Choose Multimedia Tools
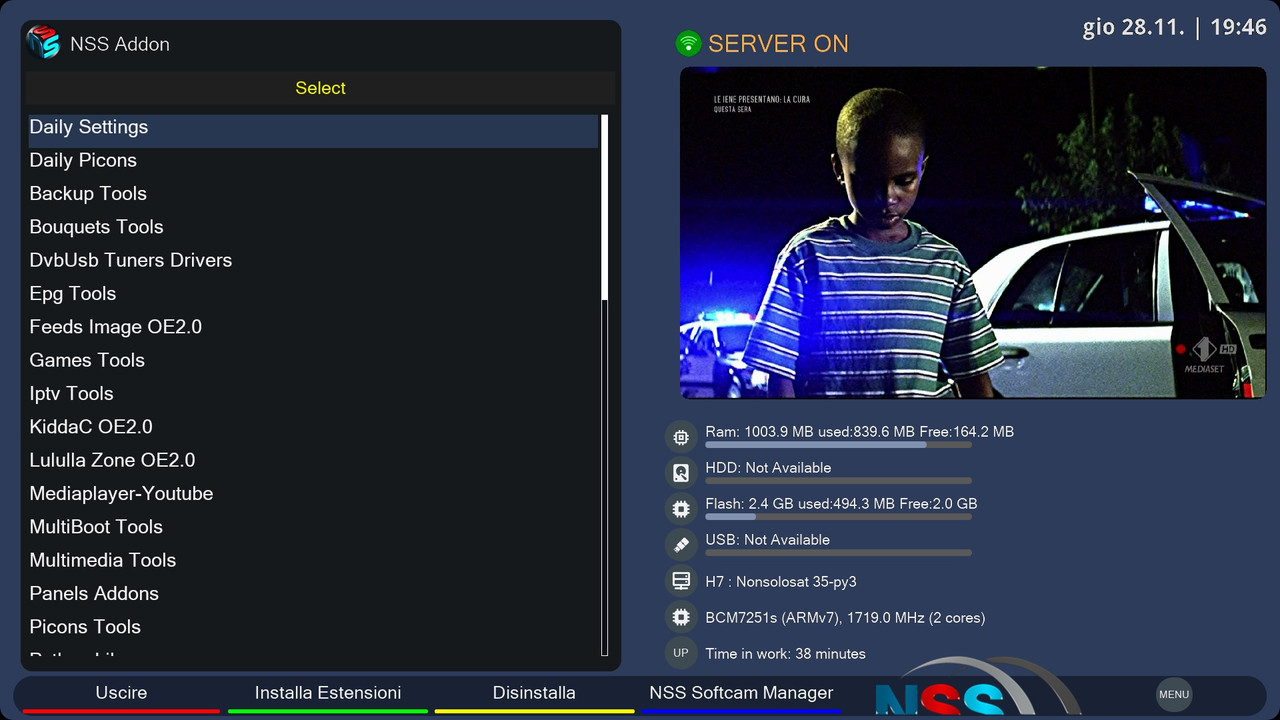The height and width of the screenshot is (720, 1280). pyautogui.click(x=313, y=560)
